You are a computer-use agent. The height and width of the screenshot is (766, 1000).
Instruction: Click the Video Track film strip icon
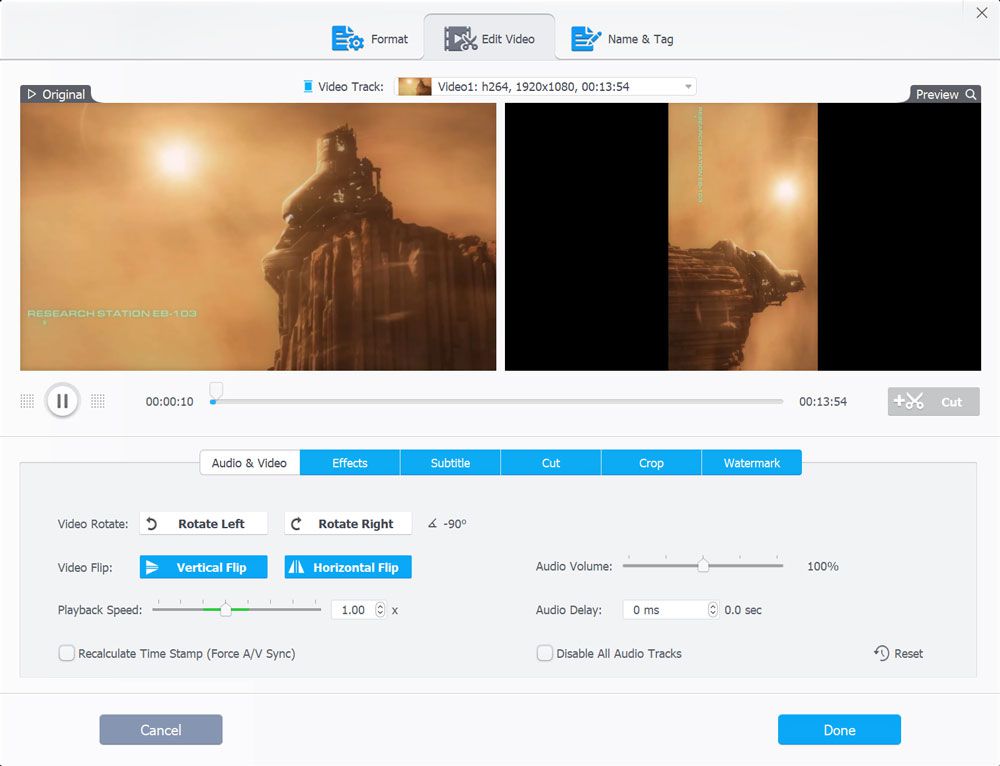click(x=308, y=86)
